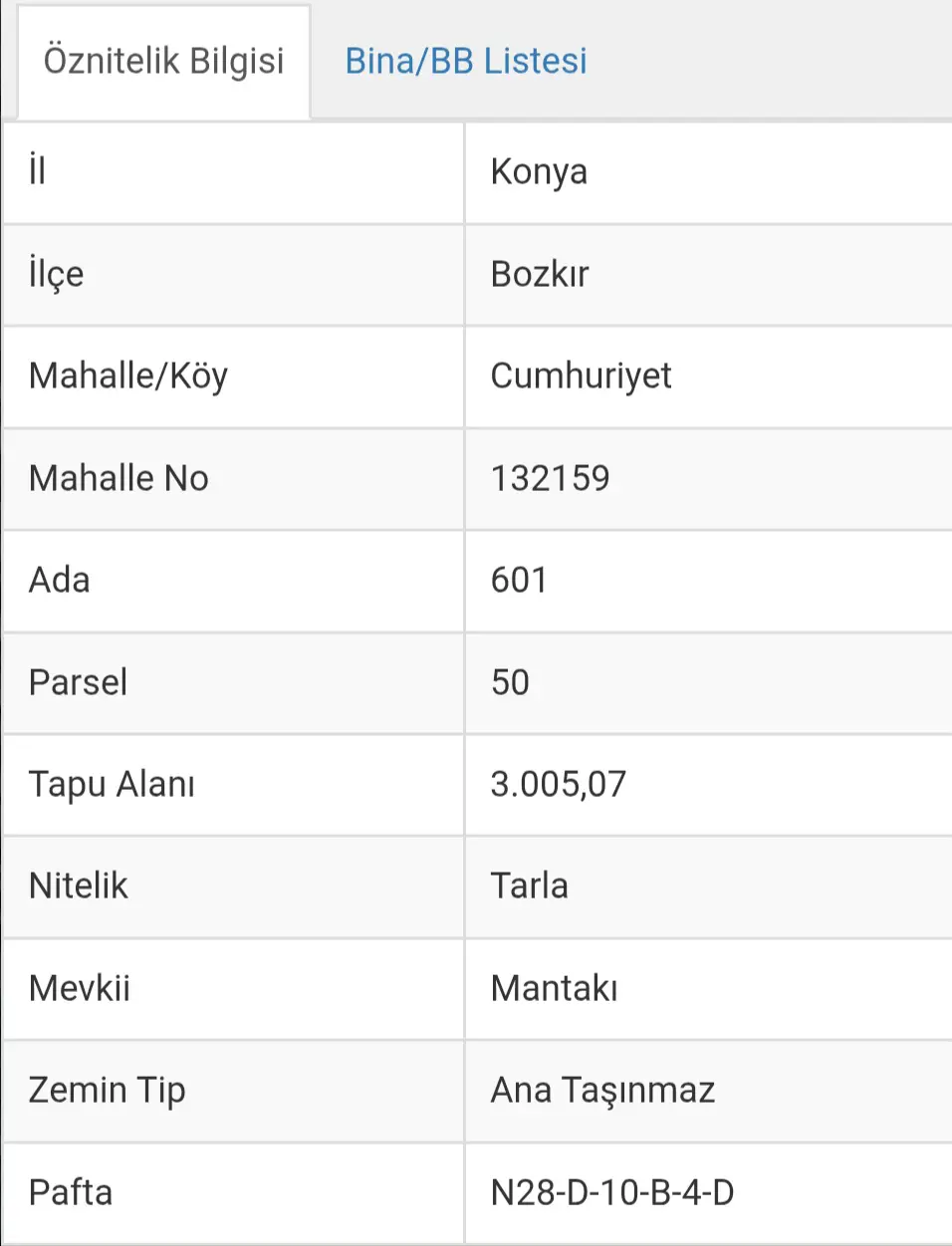
Task: Click the Pafta row label
Action: 70,1193
